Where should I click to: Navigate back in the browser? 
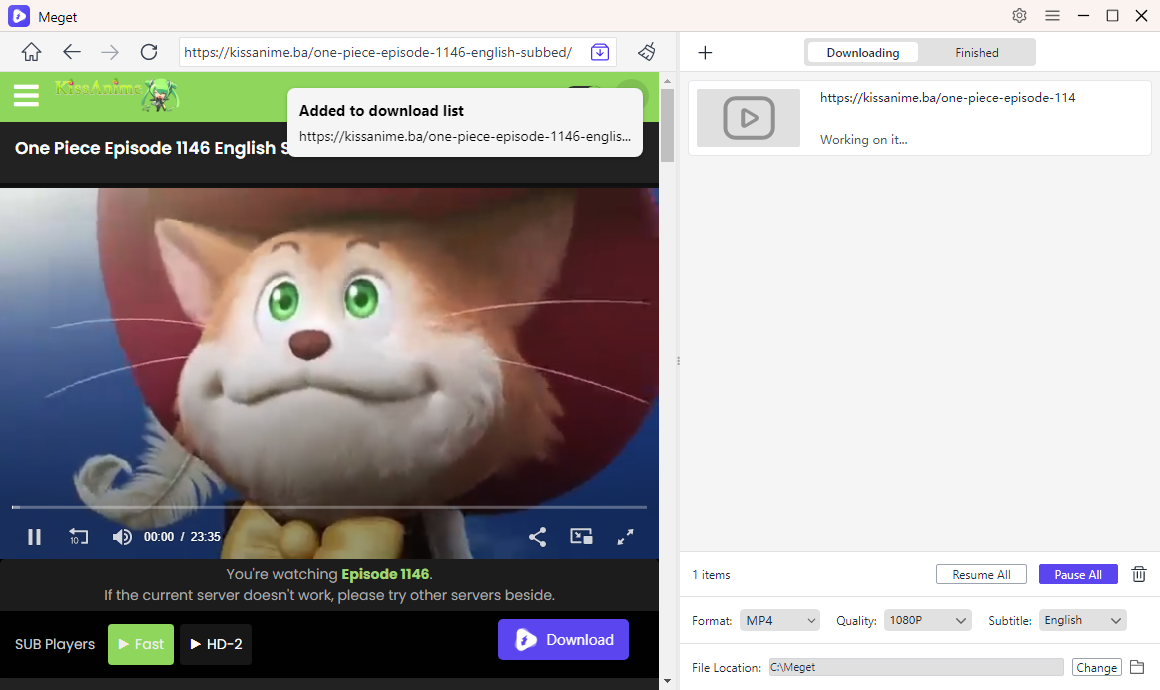tap(71, 52)
